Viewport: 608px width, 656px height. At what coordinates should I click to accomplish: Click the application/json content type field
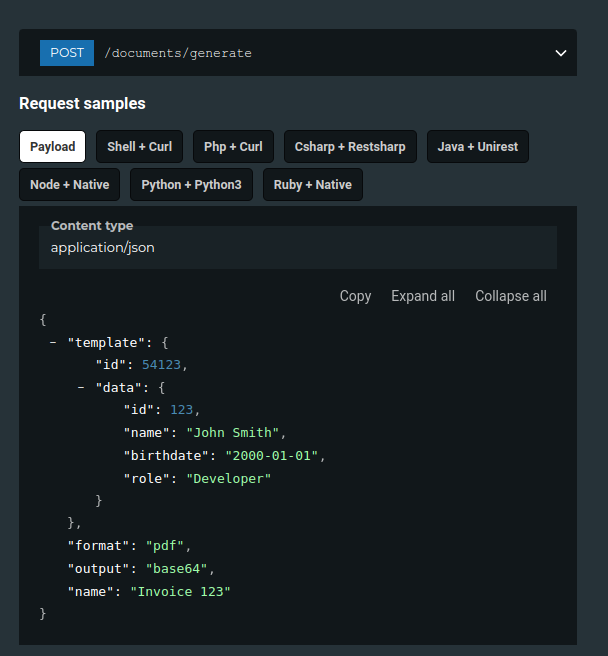[x=103, y=248]
